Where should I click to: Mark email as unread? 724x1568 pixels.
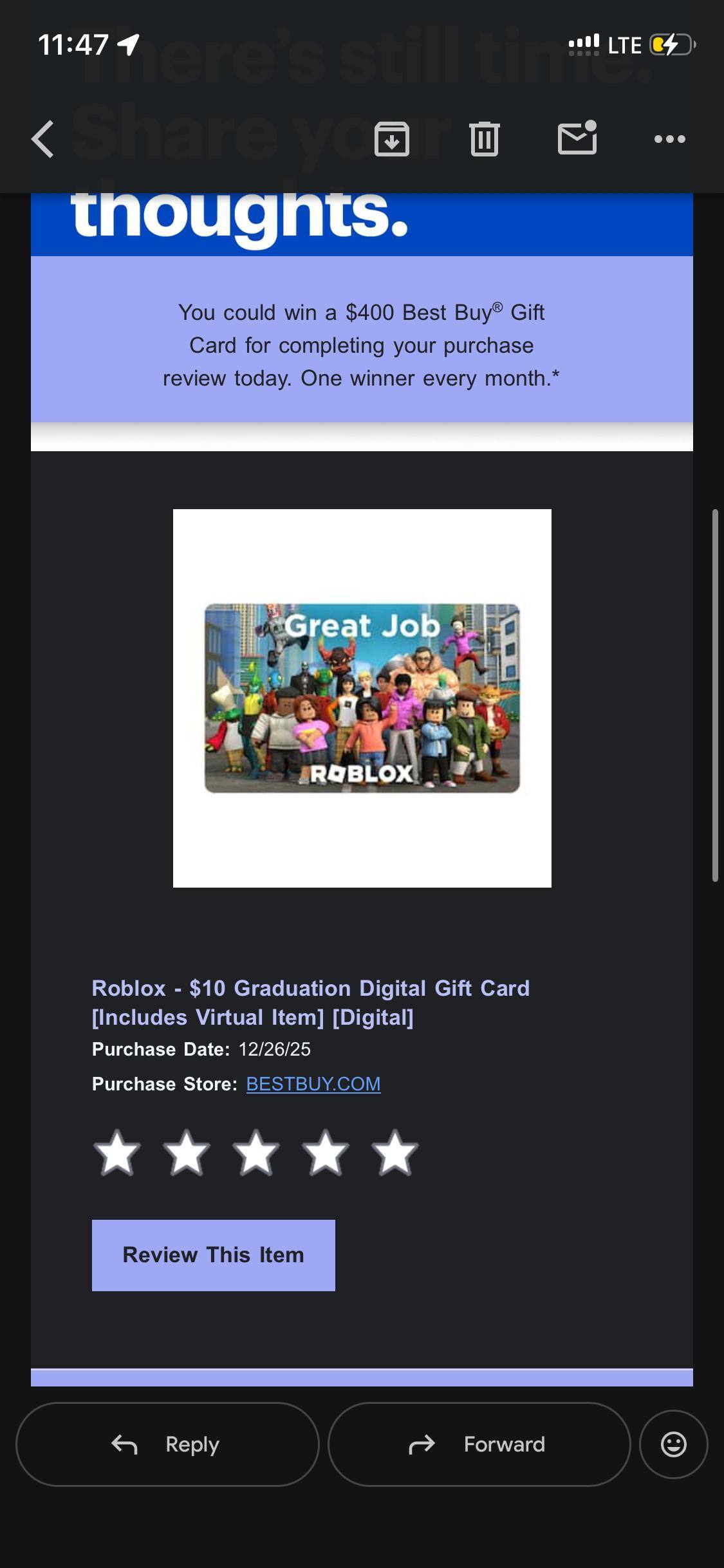(577, 137)
